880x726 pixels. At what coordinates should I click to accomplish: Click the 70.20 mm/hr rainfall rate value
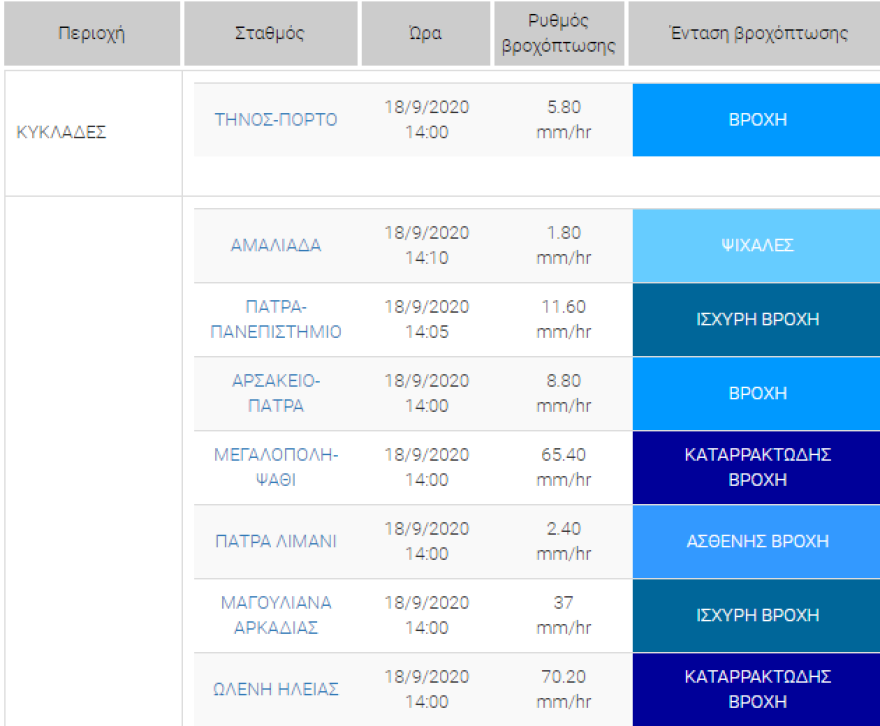point(561,689)
